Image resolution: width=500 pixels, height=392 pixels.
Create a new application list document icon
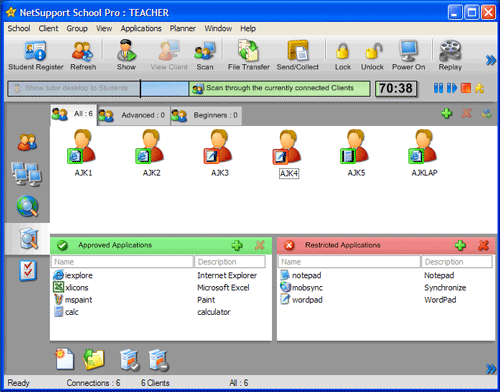[x=65, y=359]
